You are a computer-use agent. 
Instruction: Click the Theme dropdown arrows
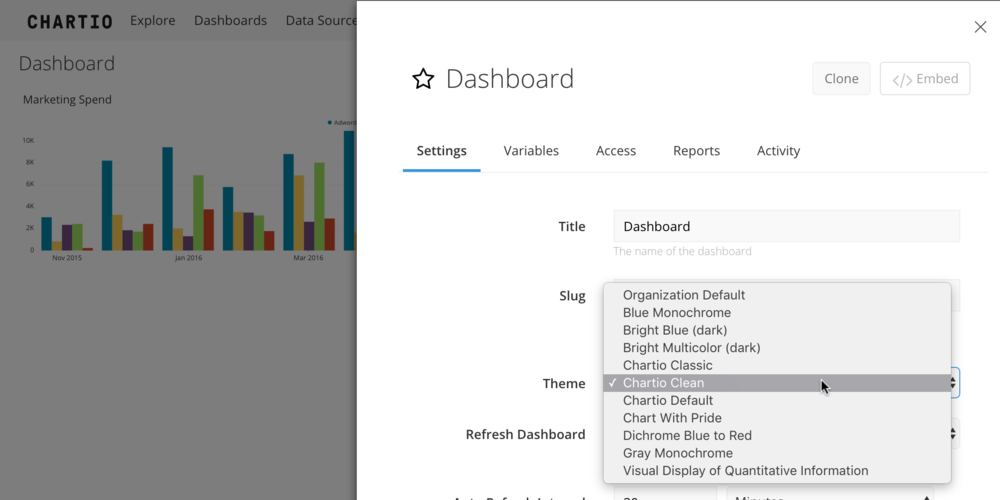point(954,383)
